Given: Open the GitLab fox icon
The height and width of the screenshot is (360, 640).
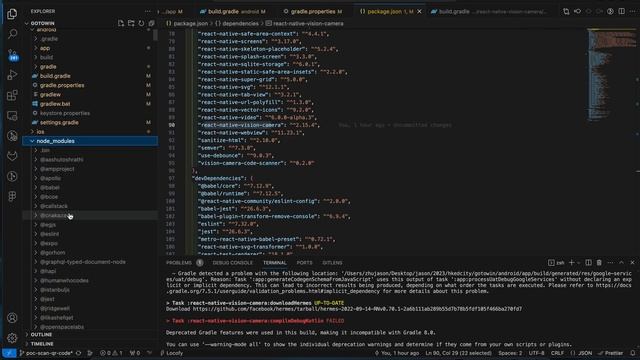Looking at the screenshot, I should 12,156.
